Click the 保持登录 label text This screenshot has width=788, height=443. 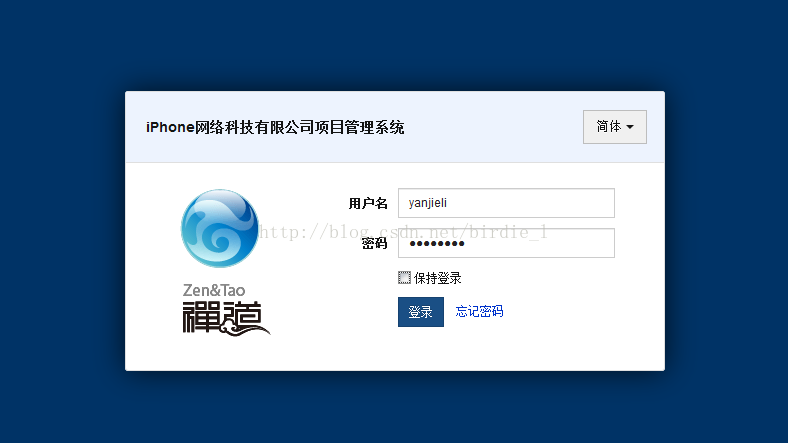point(437,278)
